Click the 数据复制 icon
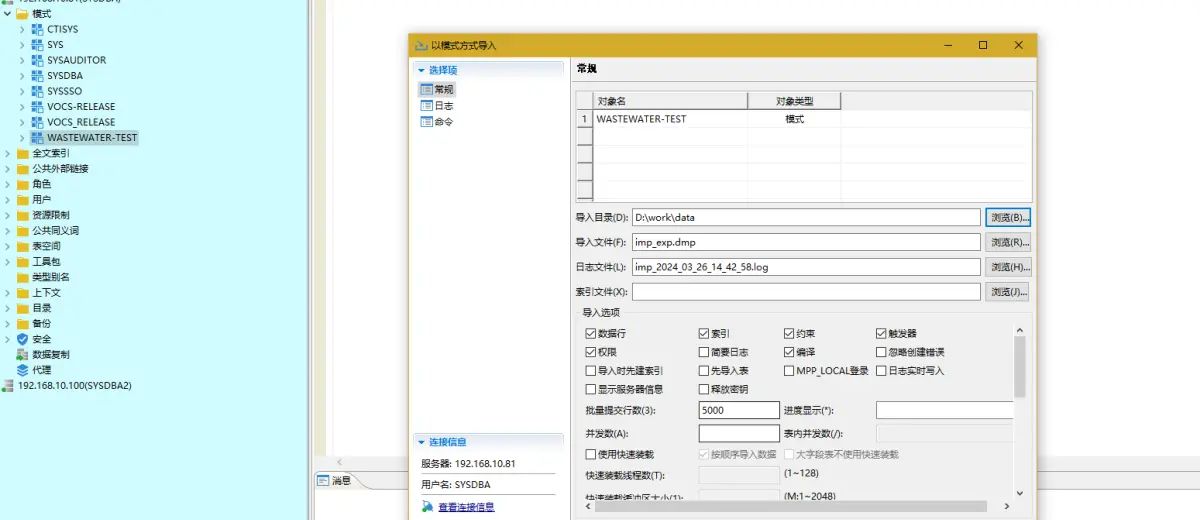The height and width of the screenshot is (520, 1200). (22, 354)
